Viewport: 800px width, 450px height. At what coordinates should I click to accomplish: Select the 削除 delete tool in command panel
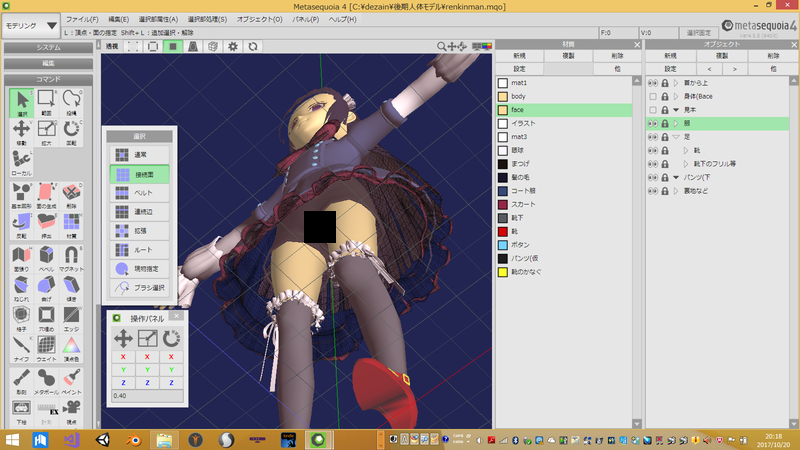point(71,196)
